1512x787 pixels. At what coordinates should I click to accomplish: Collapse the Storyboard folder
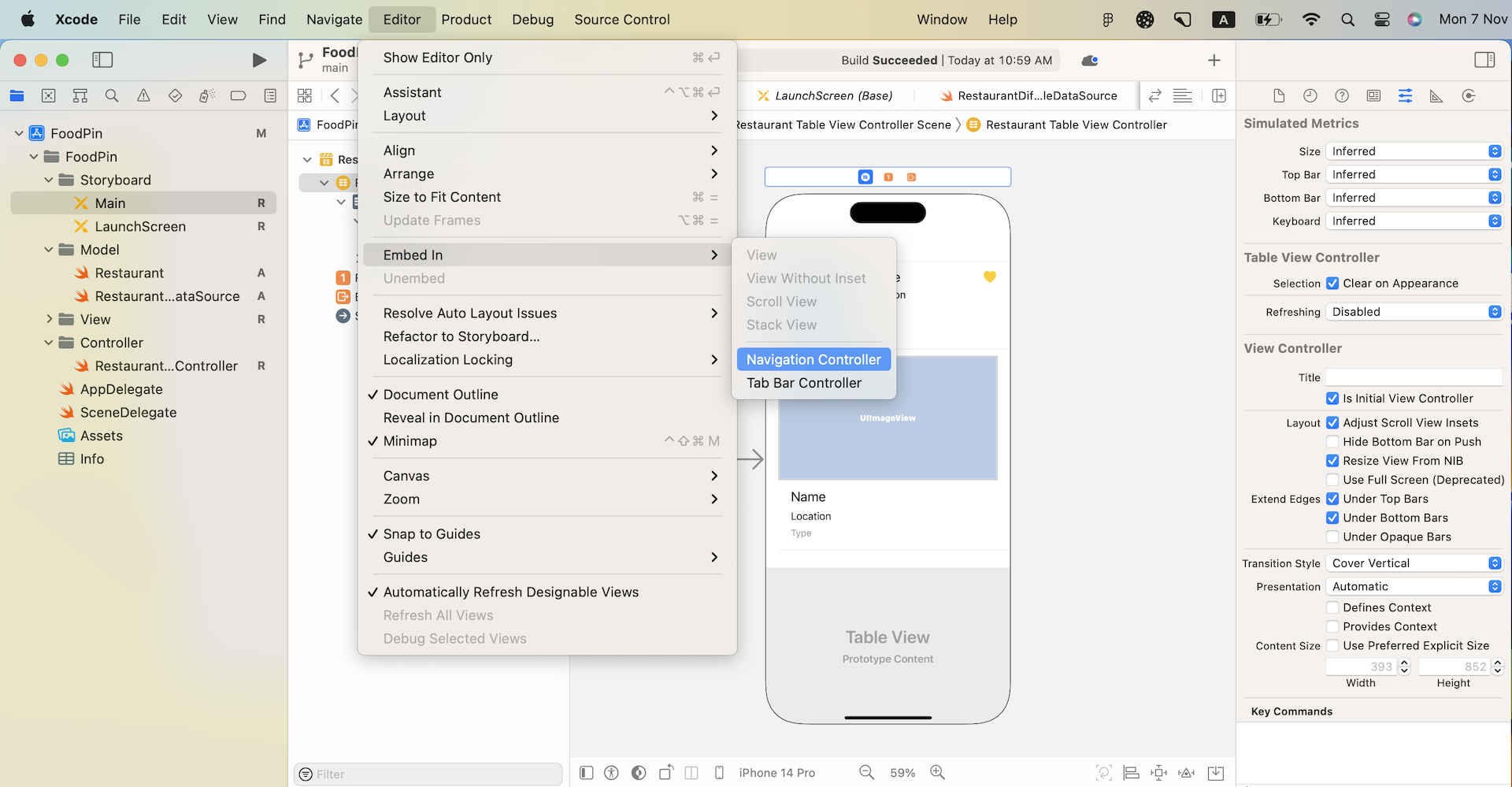[49, 180]
